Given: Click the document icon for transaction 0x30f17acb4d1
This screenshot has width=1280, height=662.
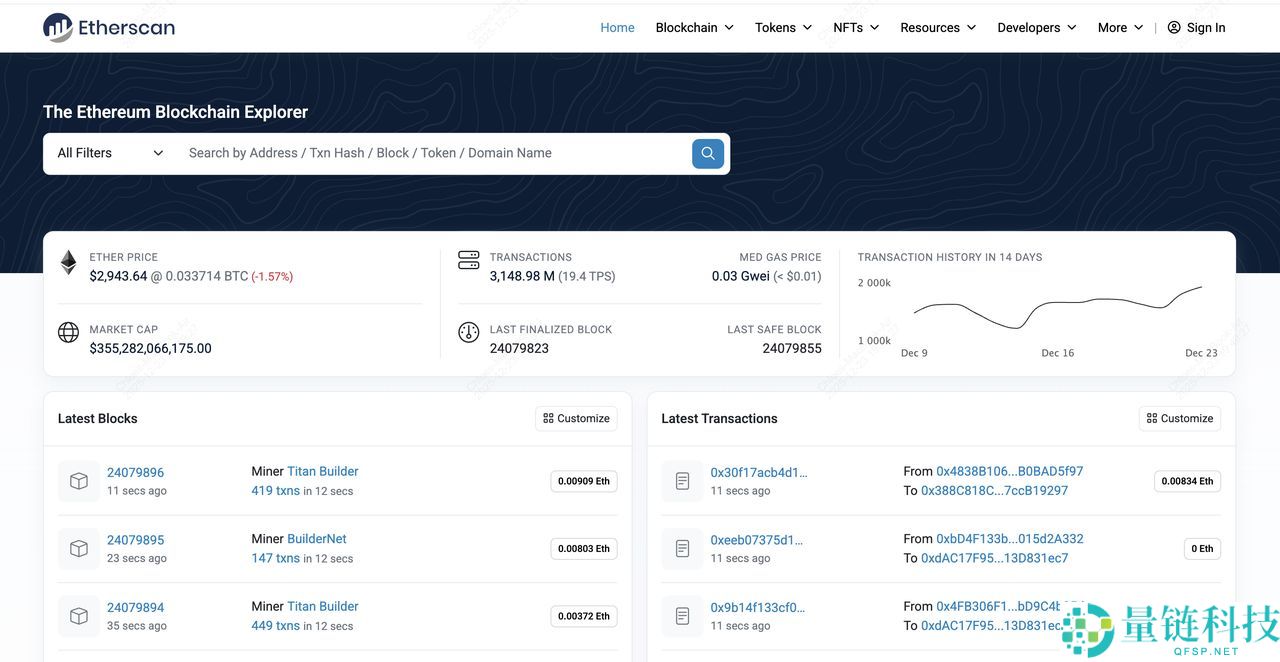Looking at the screenshot, I should pyautogui.click(x=682, y=481).
